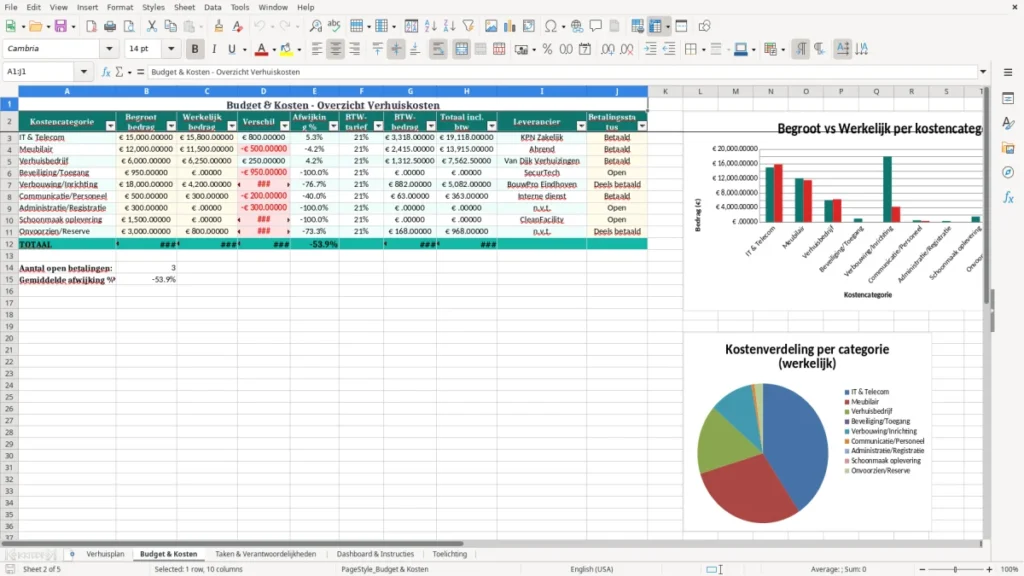Screen dimensions: 1024x576
Task: Click Clear Direct Formatting icon
Action: pyautogui.click(x=238, y=26)
